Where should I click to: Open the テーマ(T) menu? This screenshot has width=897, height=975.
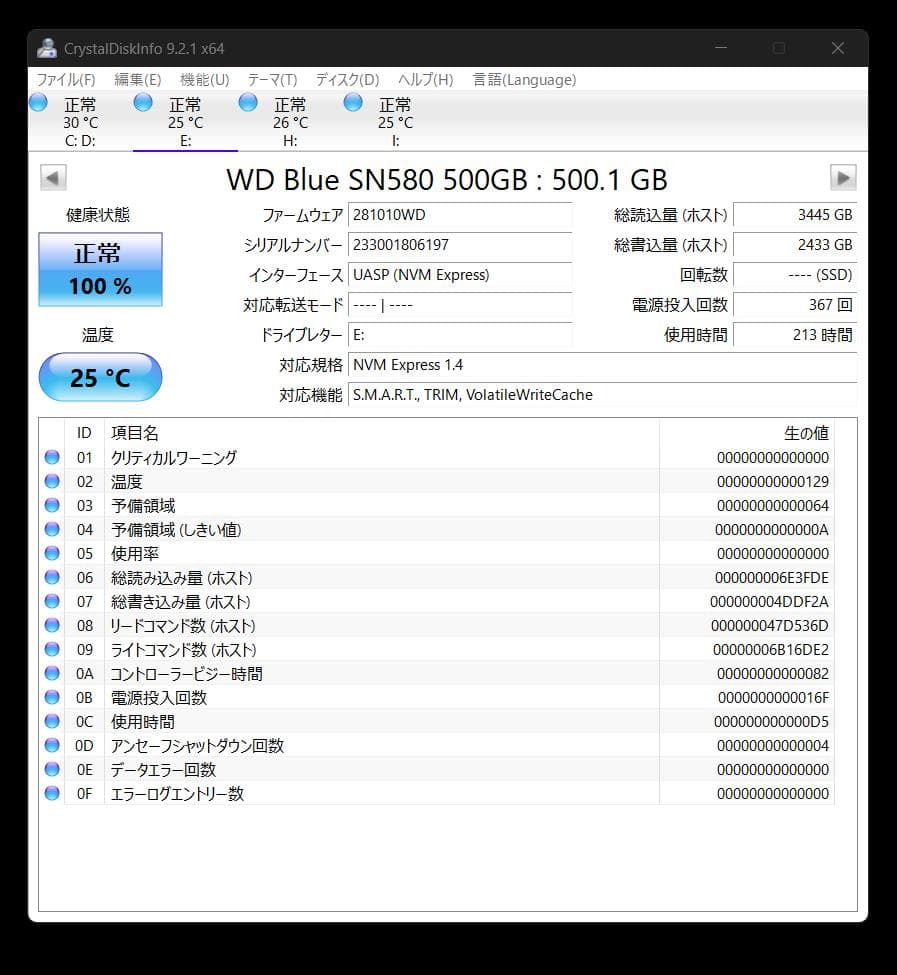pos(275,79)
